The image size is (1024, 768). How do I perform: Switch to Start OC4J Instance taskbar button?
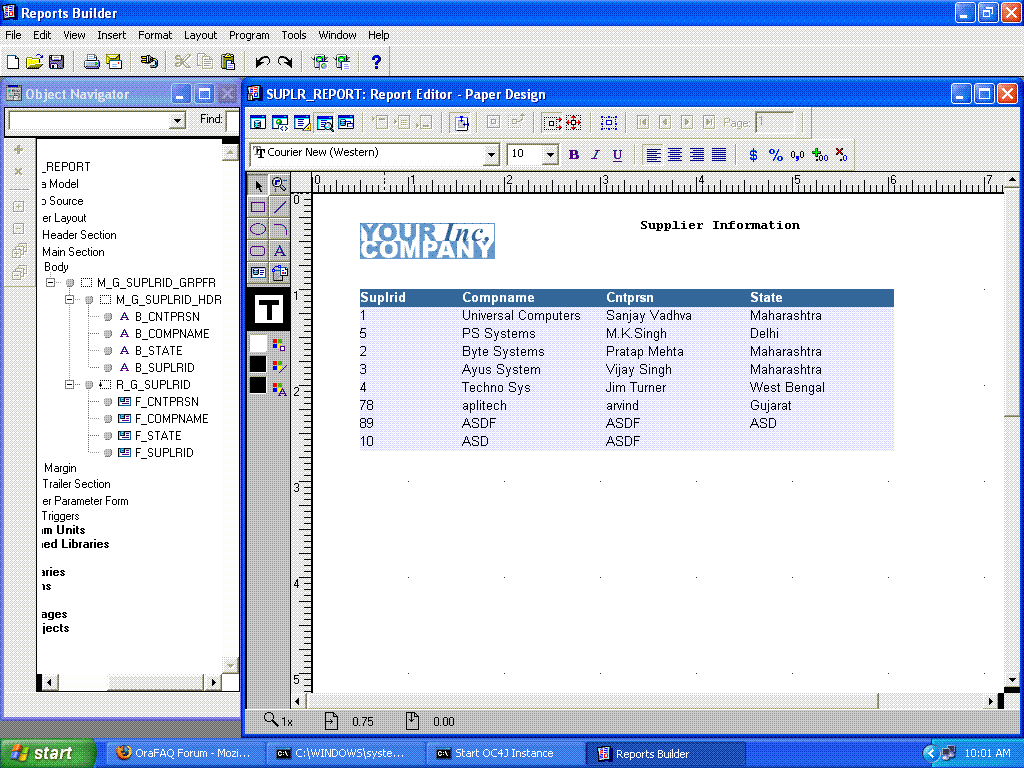(504, 753)
